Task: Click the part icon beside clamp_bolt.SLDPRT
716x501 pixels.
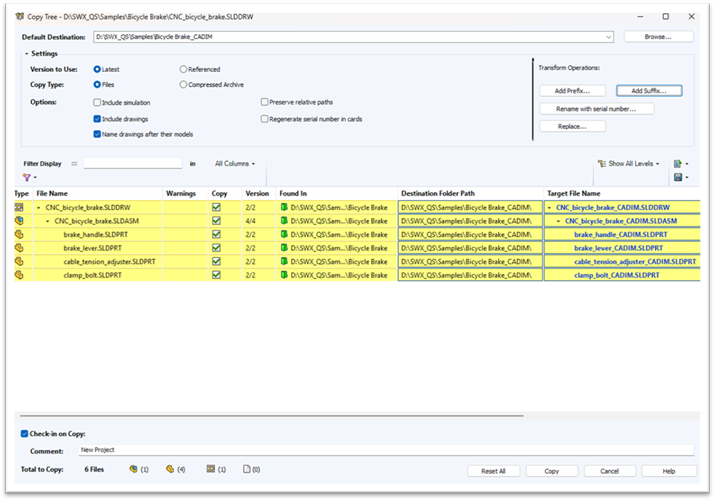Action: tap(19, 275)
